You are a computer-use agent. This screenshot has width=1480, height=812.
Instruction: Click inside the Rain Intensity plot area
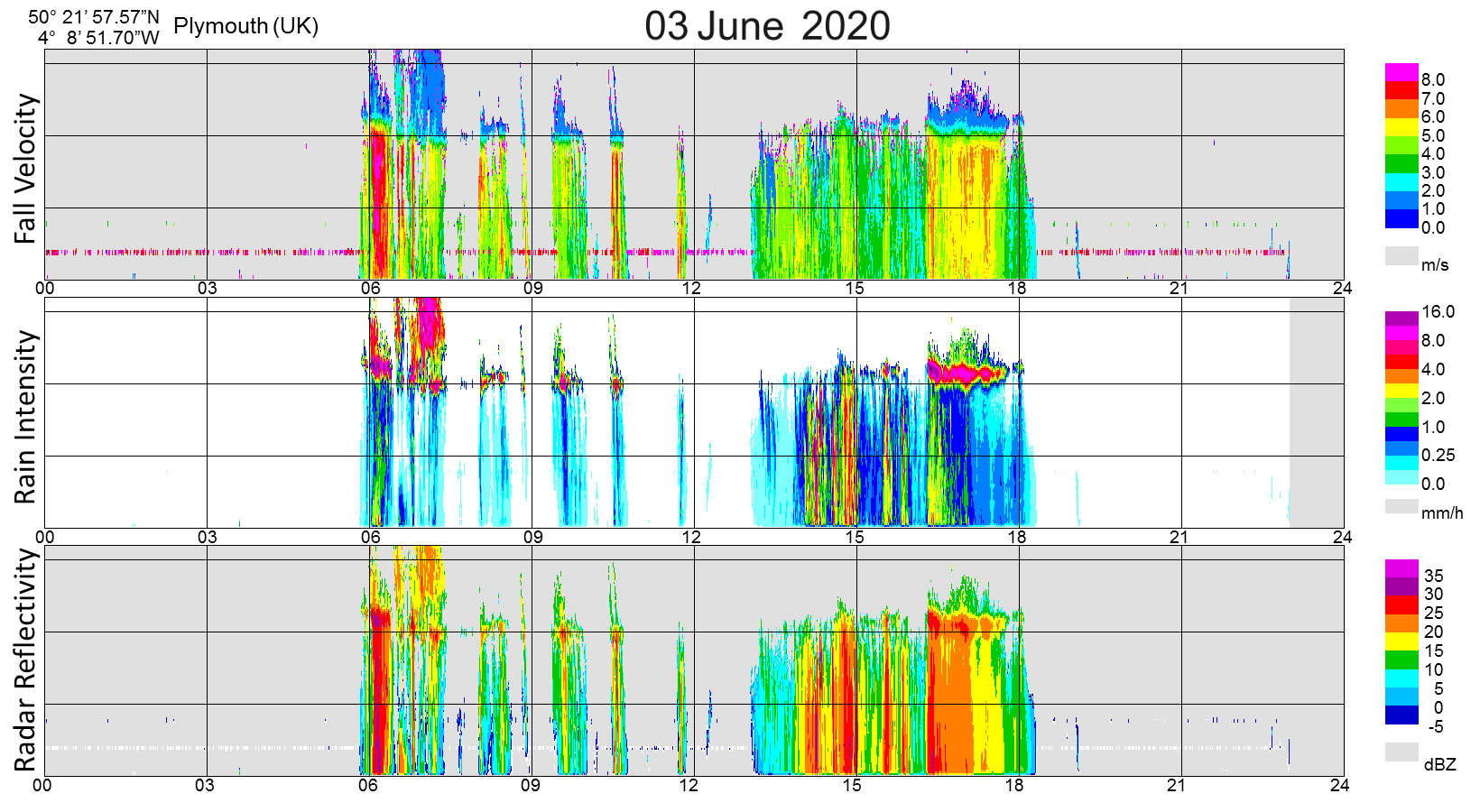(694, 412)
